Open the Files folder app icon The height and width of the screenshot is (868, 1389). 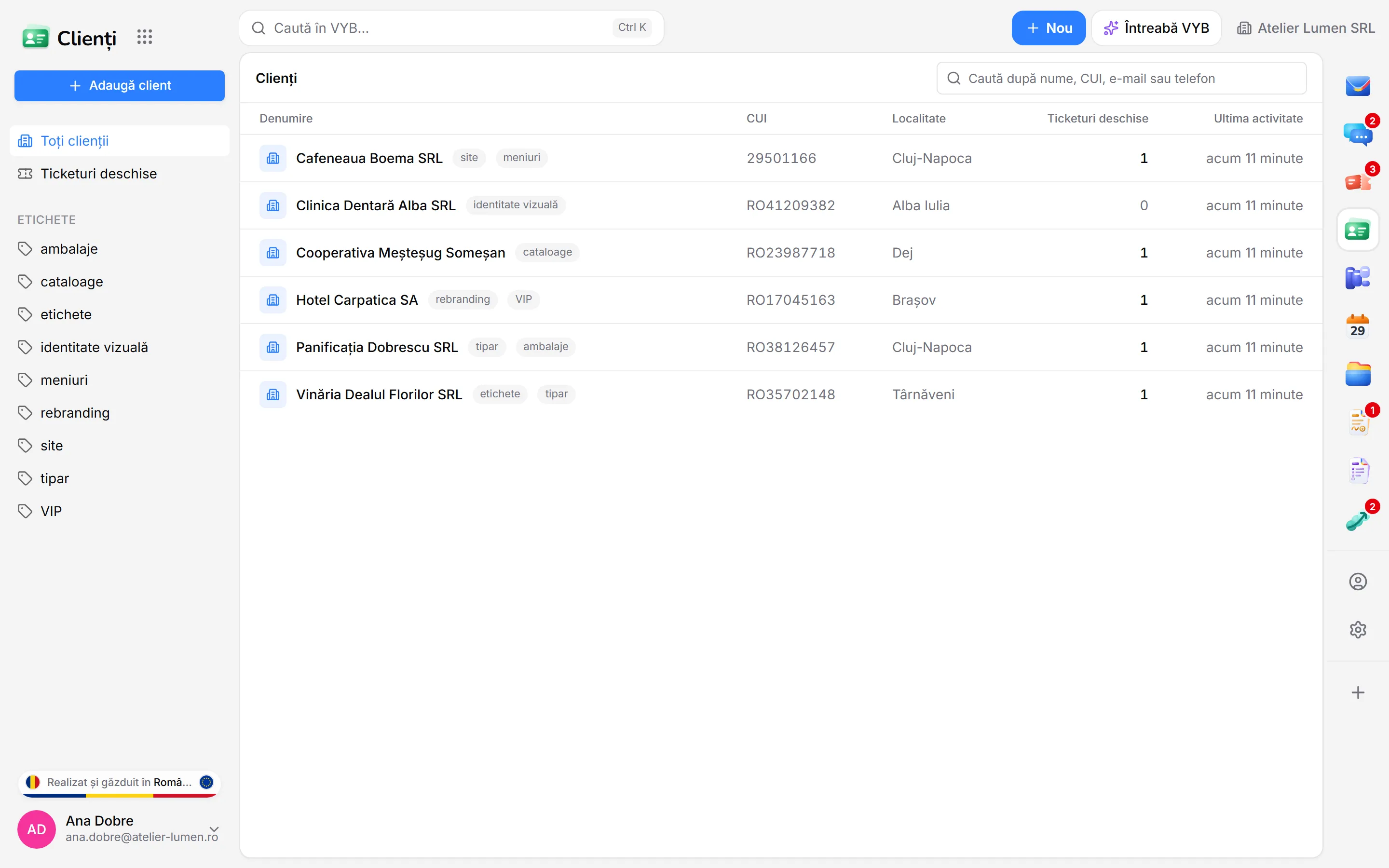click(1358, 374)
